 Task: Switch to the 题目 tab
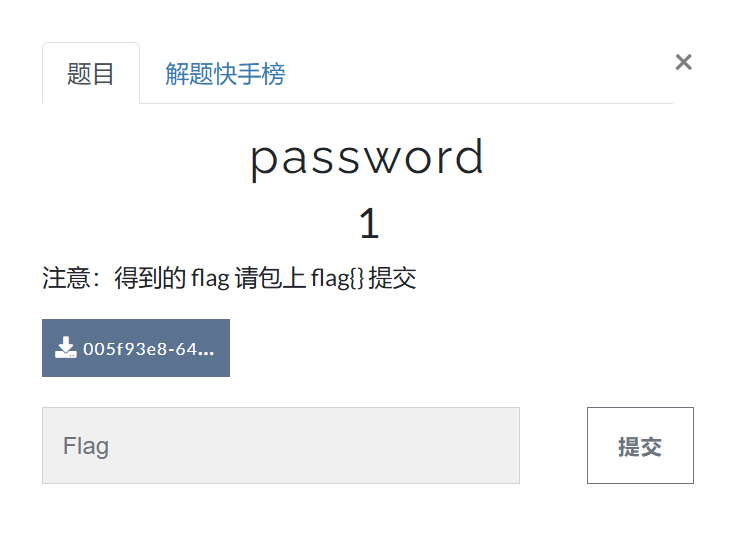point(91,73)
